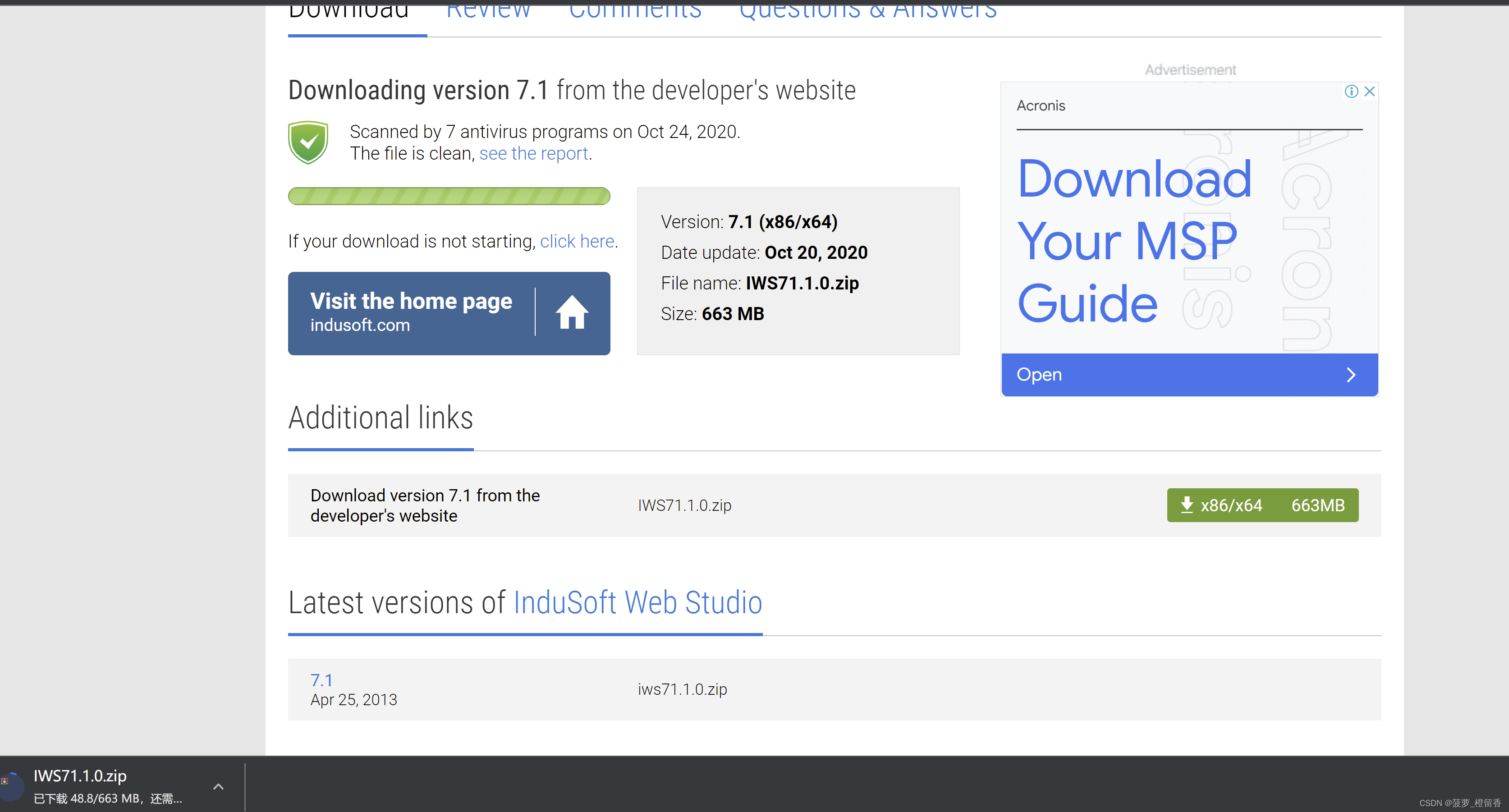
Task: Open the 7.1 version link
Action: 321,680
